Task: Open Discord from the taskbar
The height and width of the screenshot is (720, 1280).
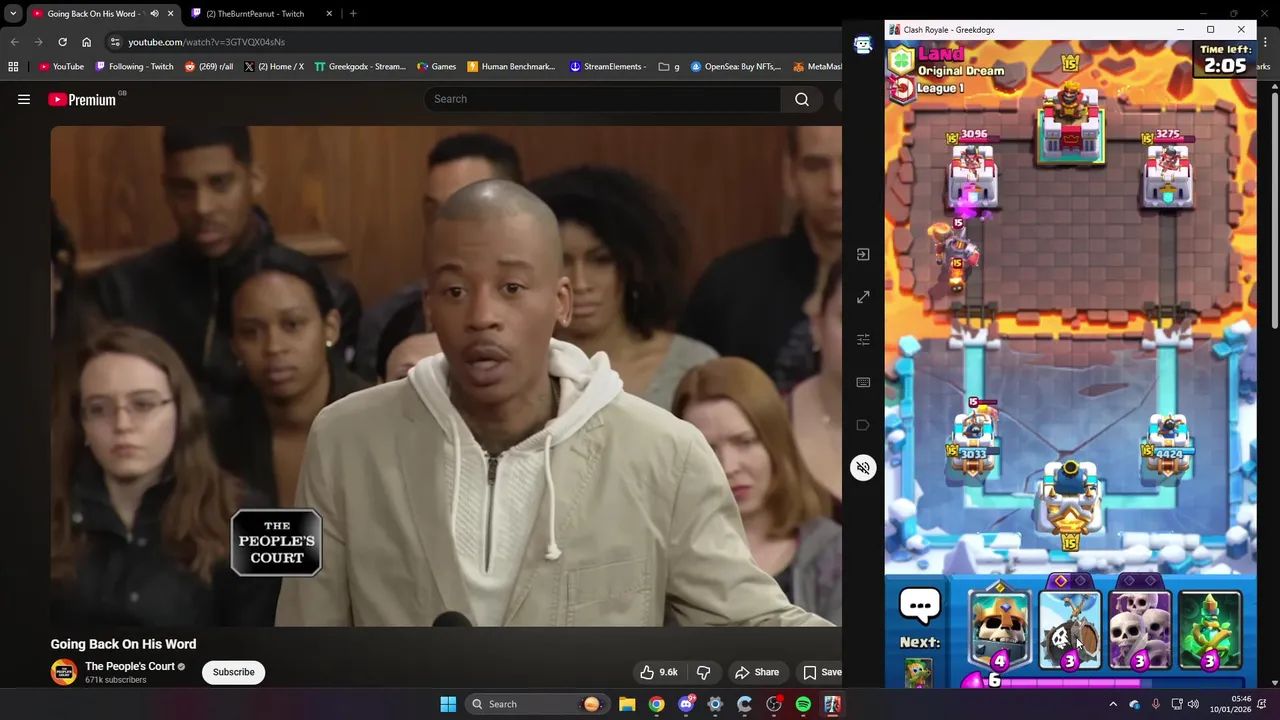Action: point(686,704)
